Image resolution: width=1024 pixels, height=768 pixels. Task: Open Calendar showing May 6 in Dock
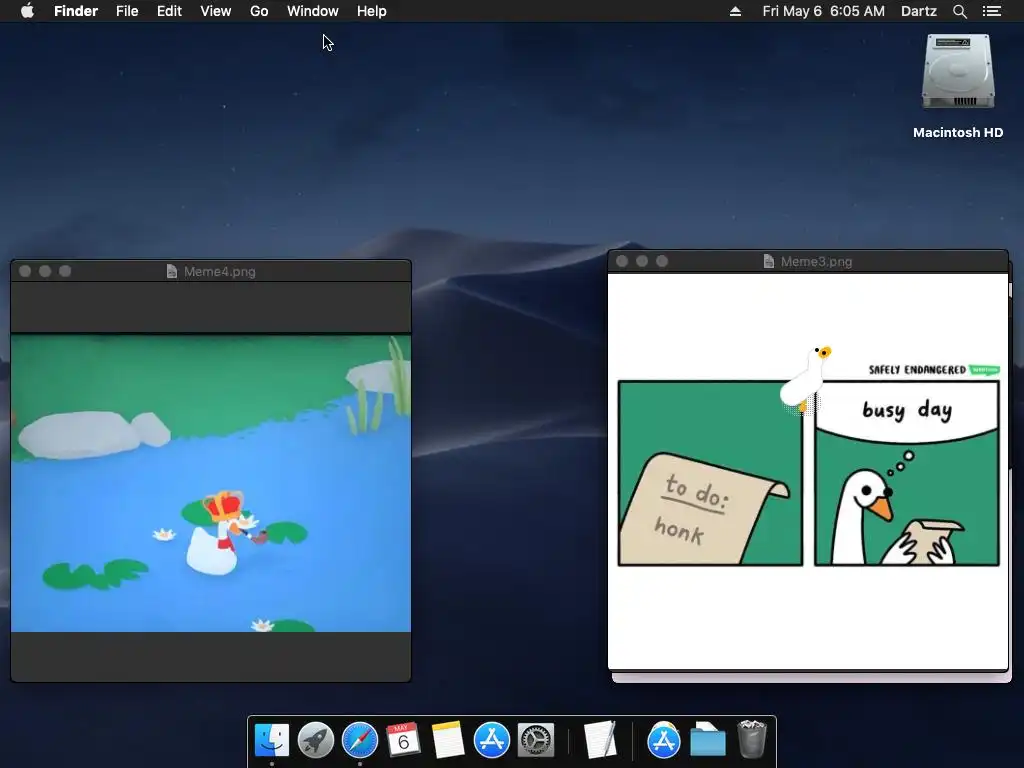[404, 741]
